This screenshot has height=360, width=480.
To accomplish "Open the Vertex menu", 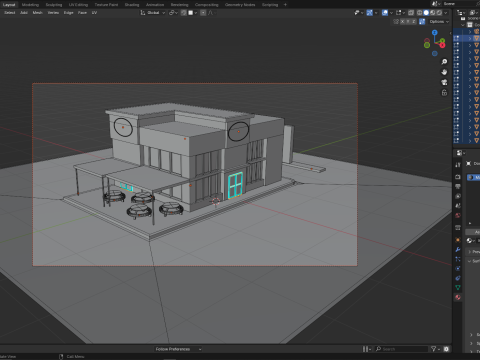I will [x=53, y=13].
